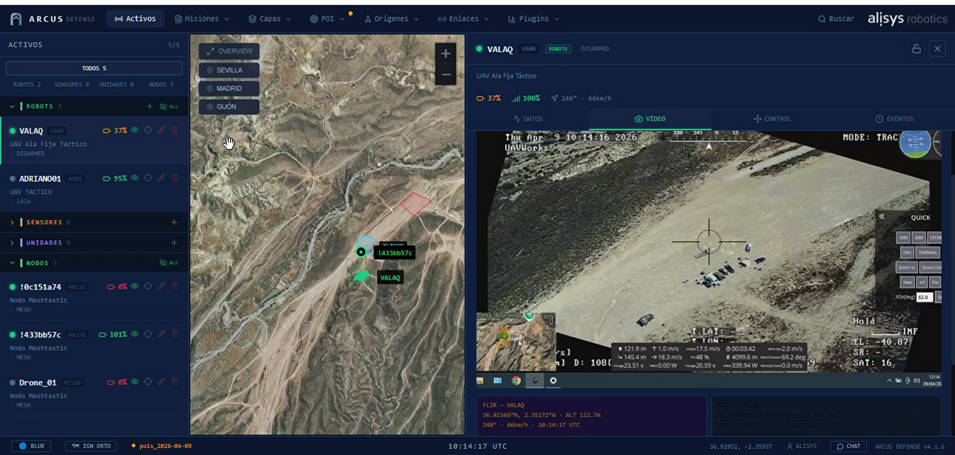This screenshot has width=955, height=455.
Task: Open the CHAT button in status bar
Action: coord(848,446)
